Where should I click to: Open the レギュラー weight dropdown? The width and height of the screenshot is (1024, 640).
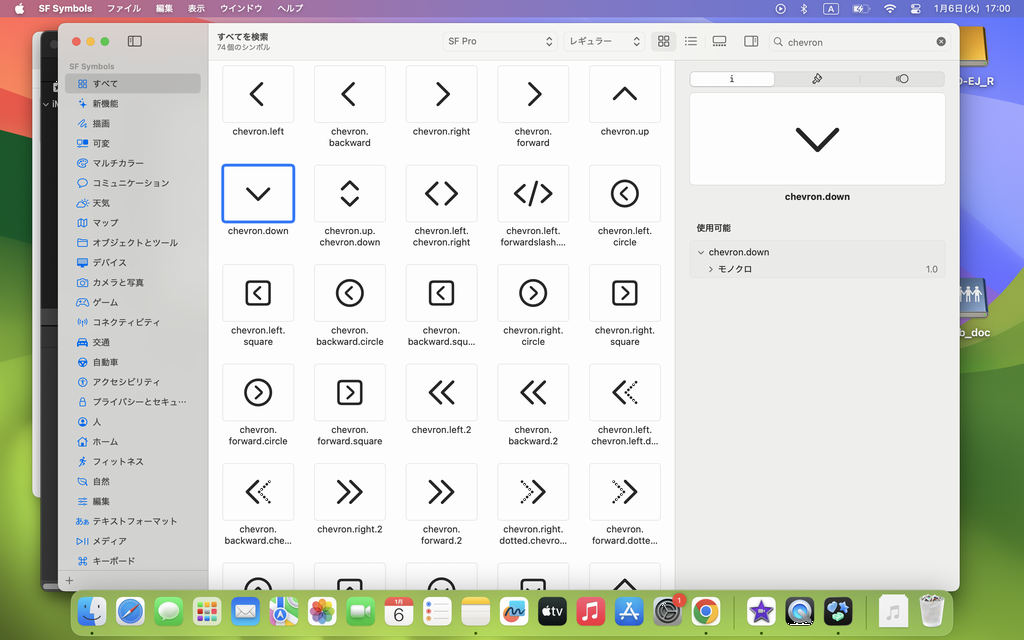pos(605,41)
